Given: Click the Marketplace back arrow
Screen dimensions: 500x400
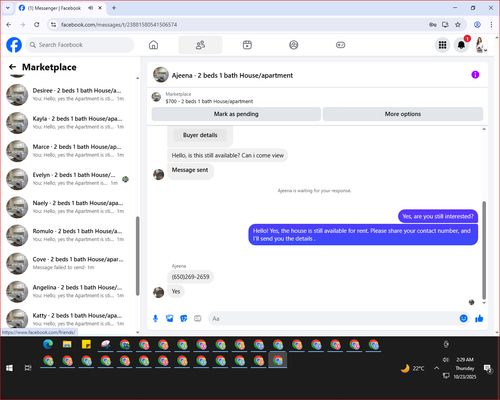Looking at the screenshot, I should point(12,67).
